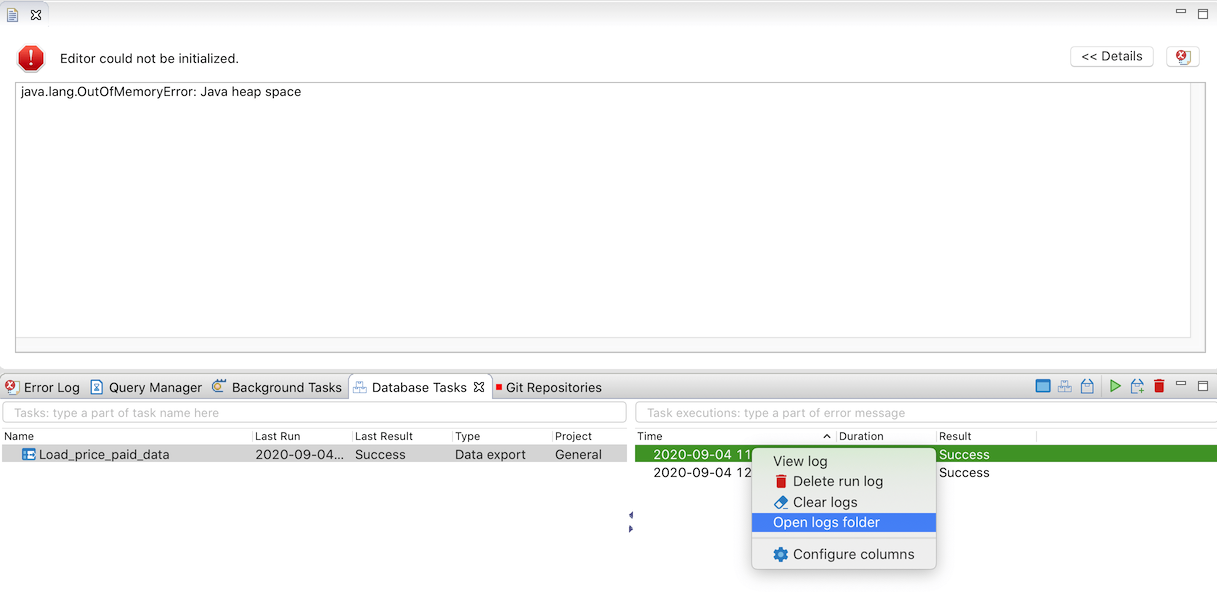This screenshot has height=614, width=1217.
Task: Toggle sort arrow on Time column header
Action: (x=827, y=437)
